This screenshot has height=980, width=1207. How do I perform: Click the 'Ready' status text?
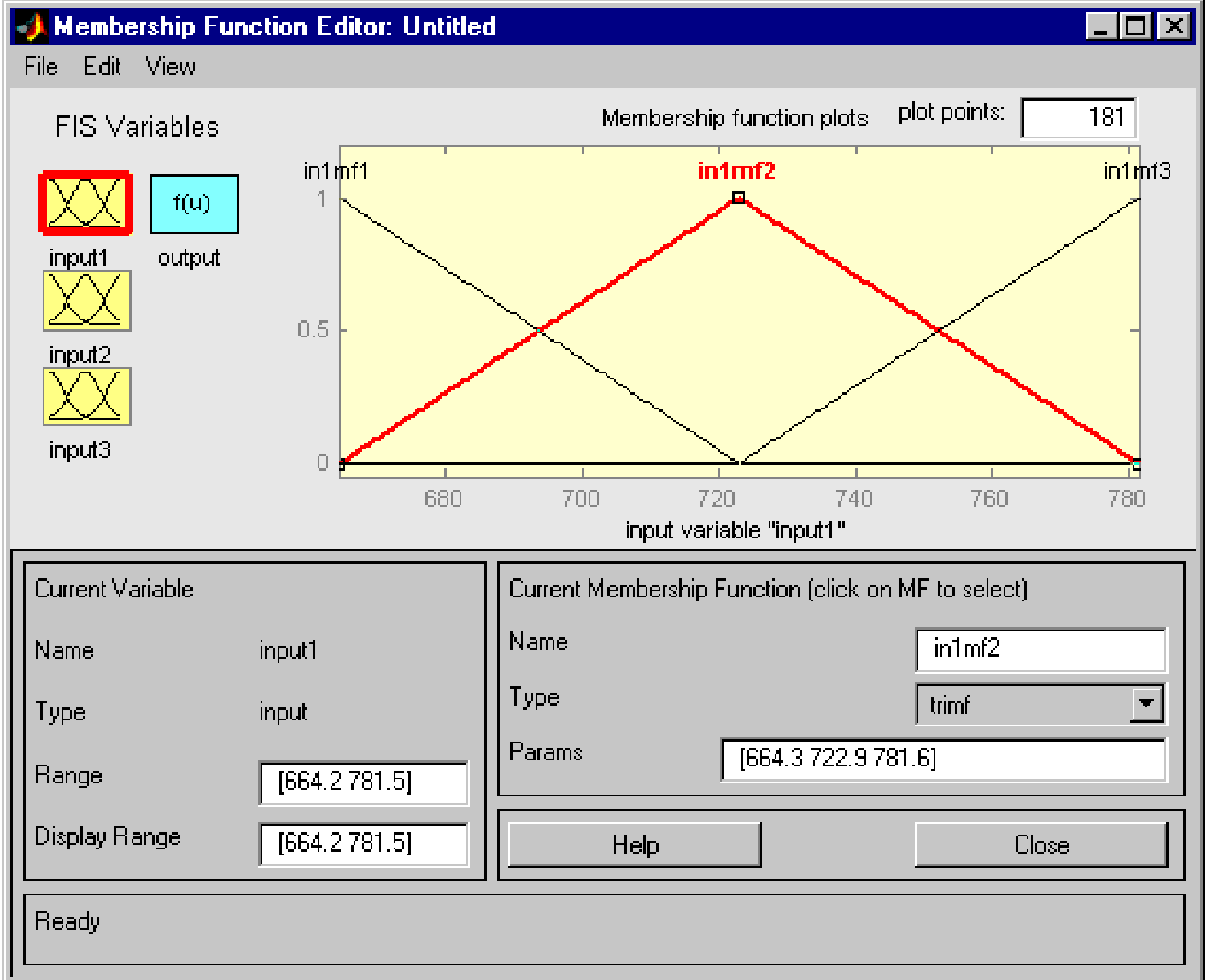click(x=67, y=921)
